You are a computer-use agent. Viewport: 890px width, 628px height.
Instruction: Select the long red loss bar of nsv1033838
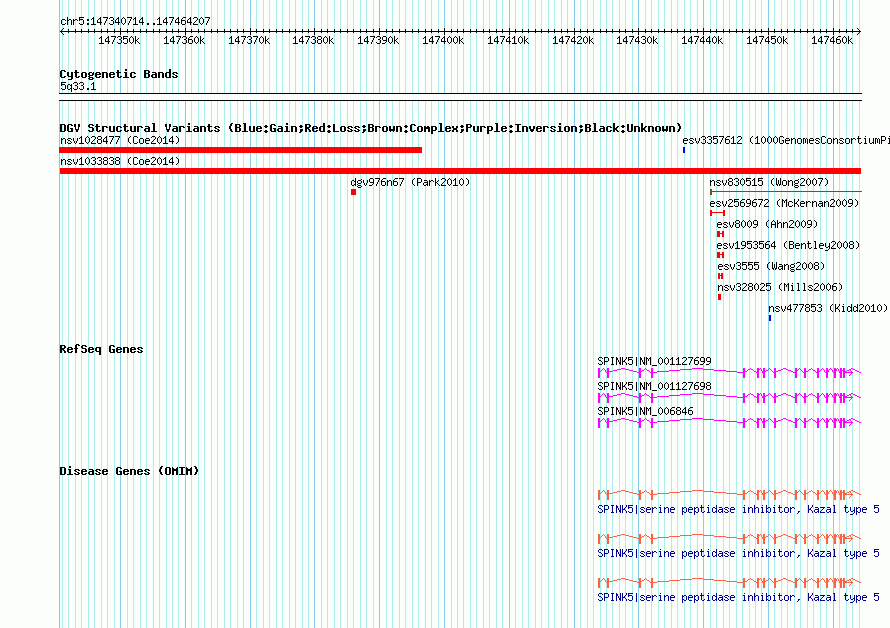[460, 171]
